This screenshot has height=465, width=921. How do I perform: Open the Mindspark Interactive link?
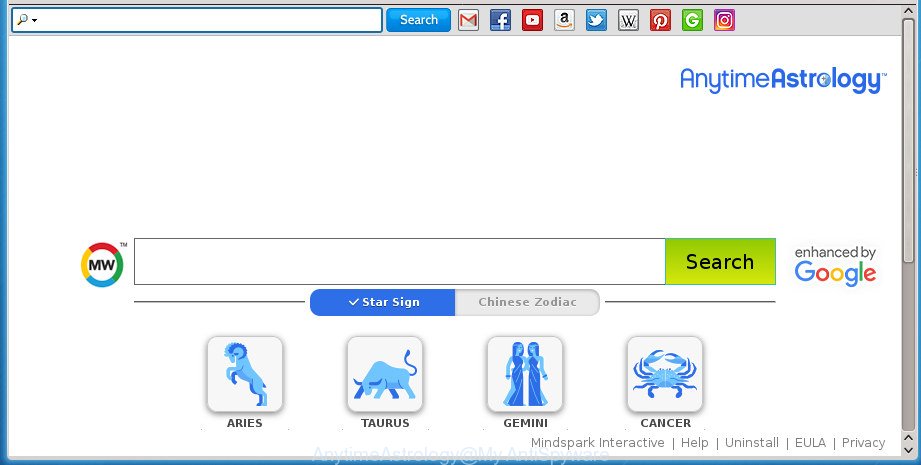597,443
